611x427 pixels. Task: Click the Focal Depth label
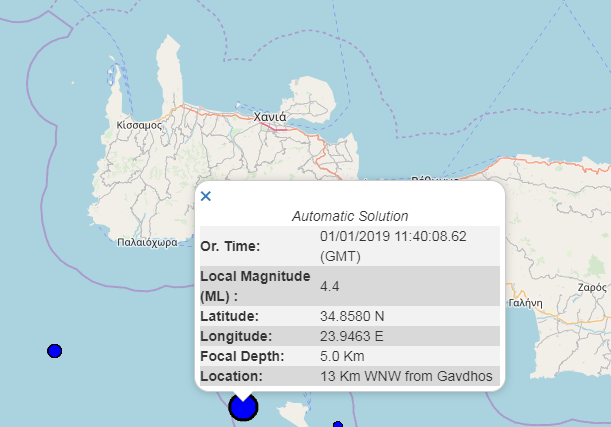pyautogui.click(x=242, y=356)
